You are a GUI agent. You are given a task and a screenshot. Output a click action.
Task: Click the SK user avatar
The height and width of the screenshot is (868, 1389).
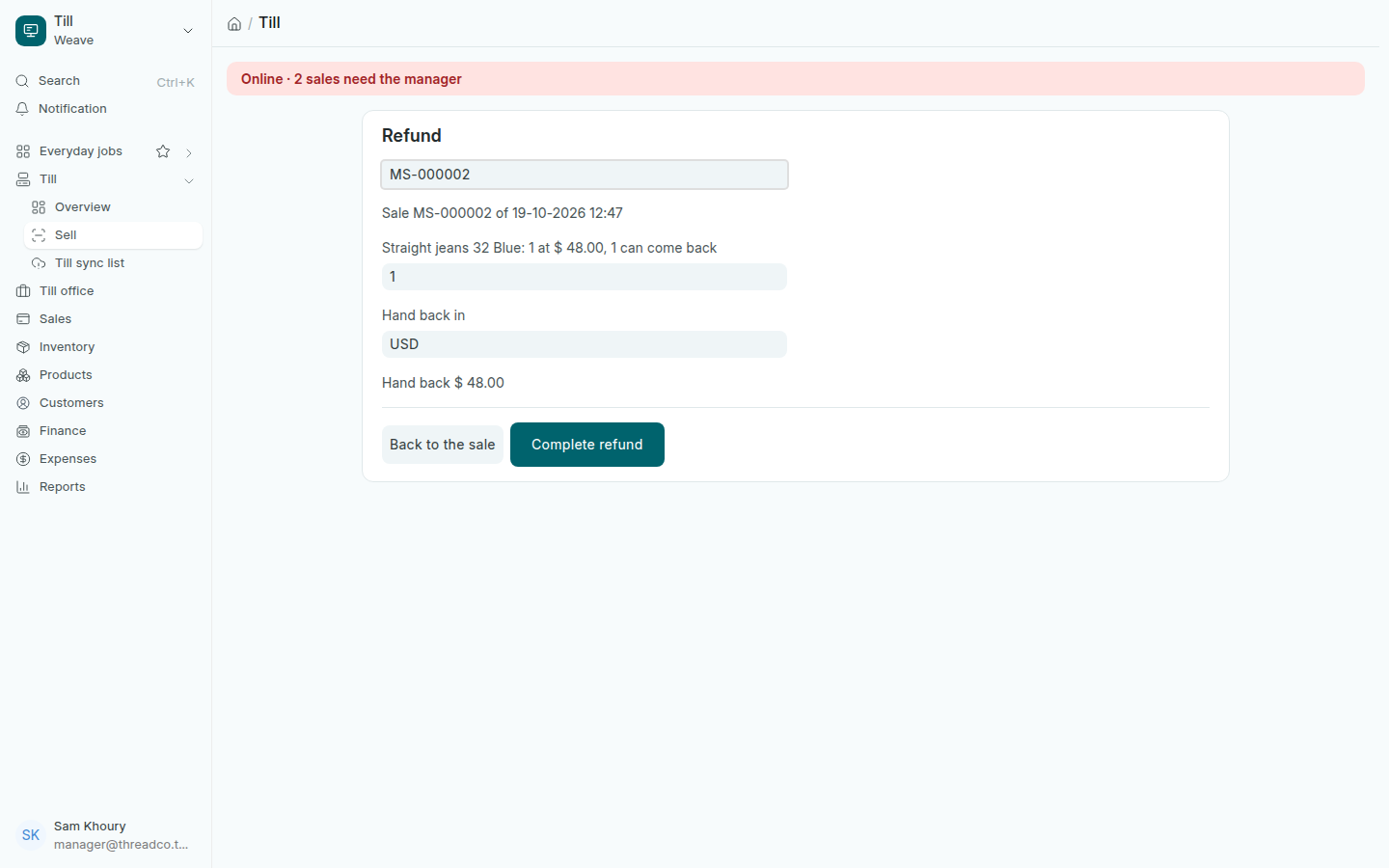(x=31, y=835)
